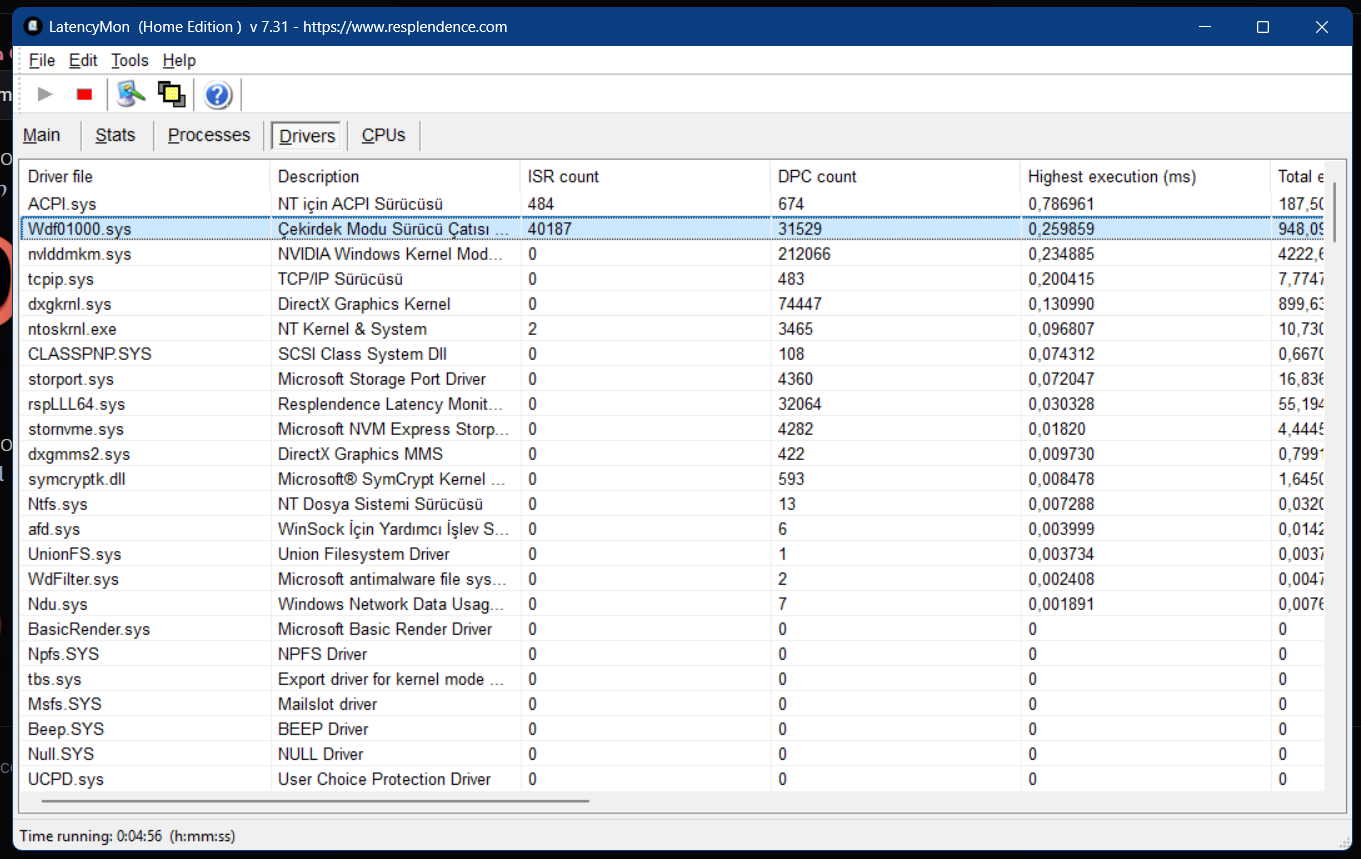
Task: Click the NVIDIA Windows Kernel Mode description
Action: point(391,254)
